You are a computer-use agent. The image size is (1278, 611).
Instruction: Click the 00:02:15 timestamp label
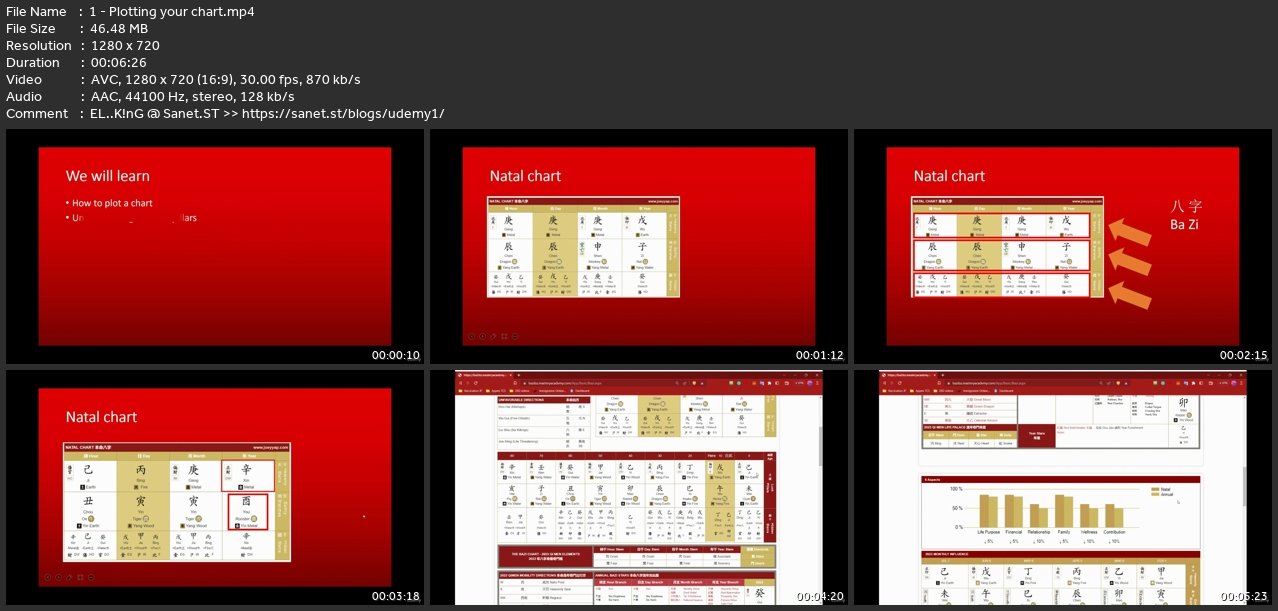(x=1244, y=355)
